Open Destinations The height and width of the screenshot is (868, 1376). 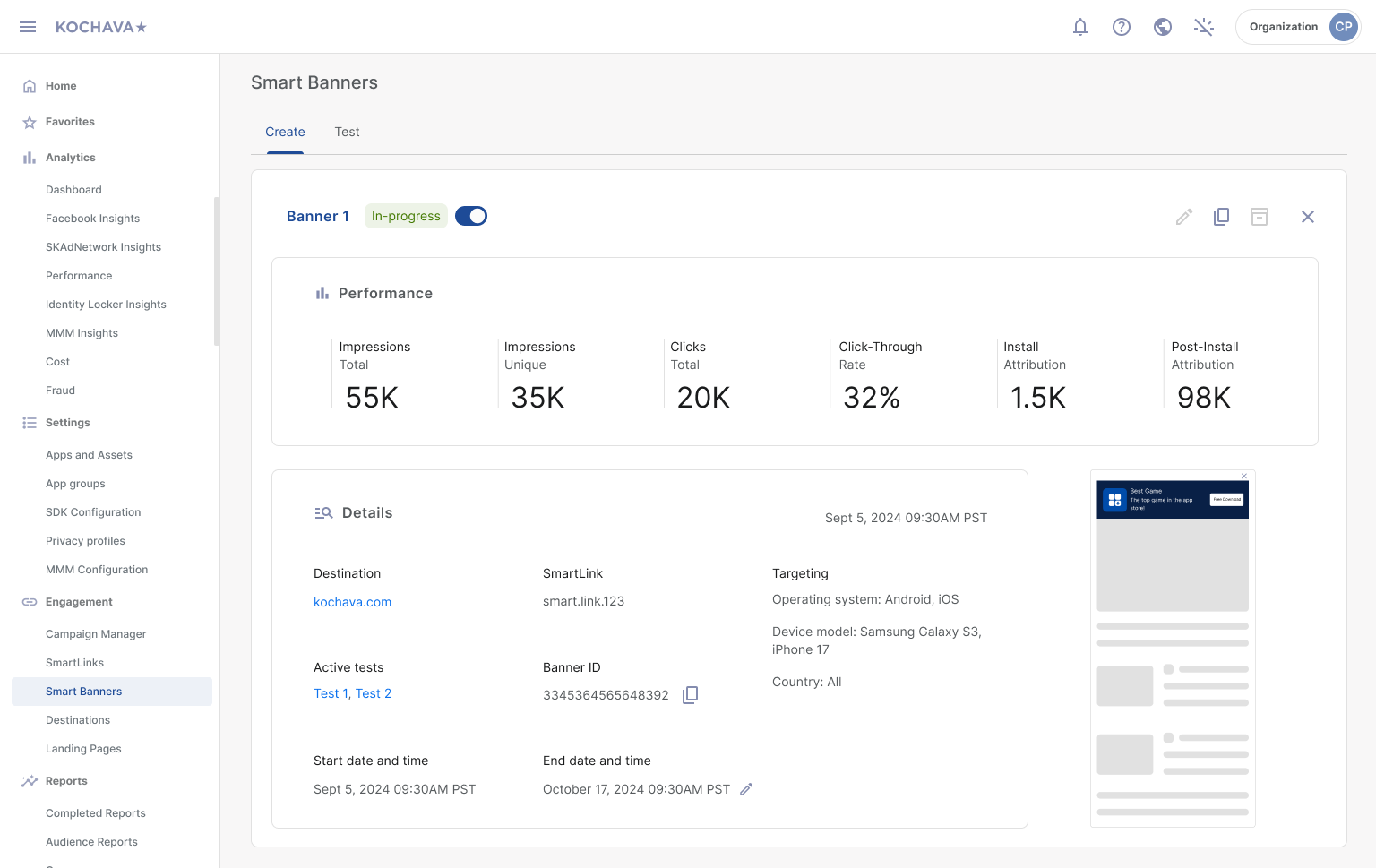[x=78, y=720]
